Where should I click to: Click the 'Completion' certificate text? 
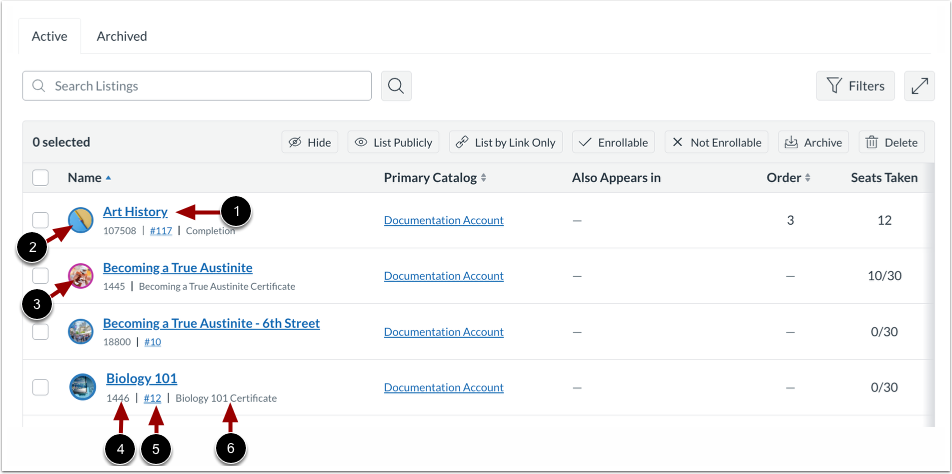(x=210, y=231)
